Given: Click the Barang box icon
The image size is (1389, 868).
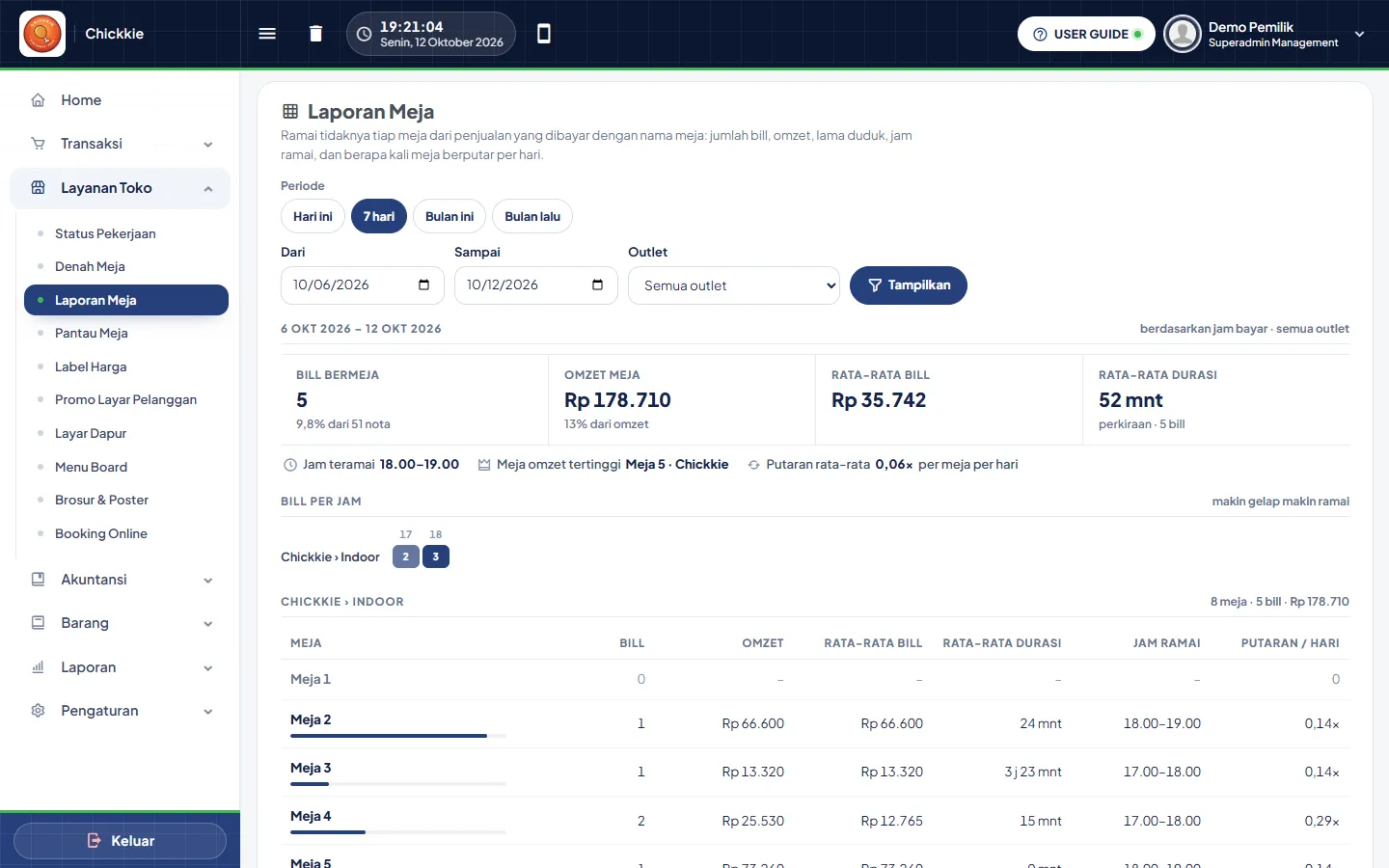Looking at the screenshot, I should [x=39, y=623].
